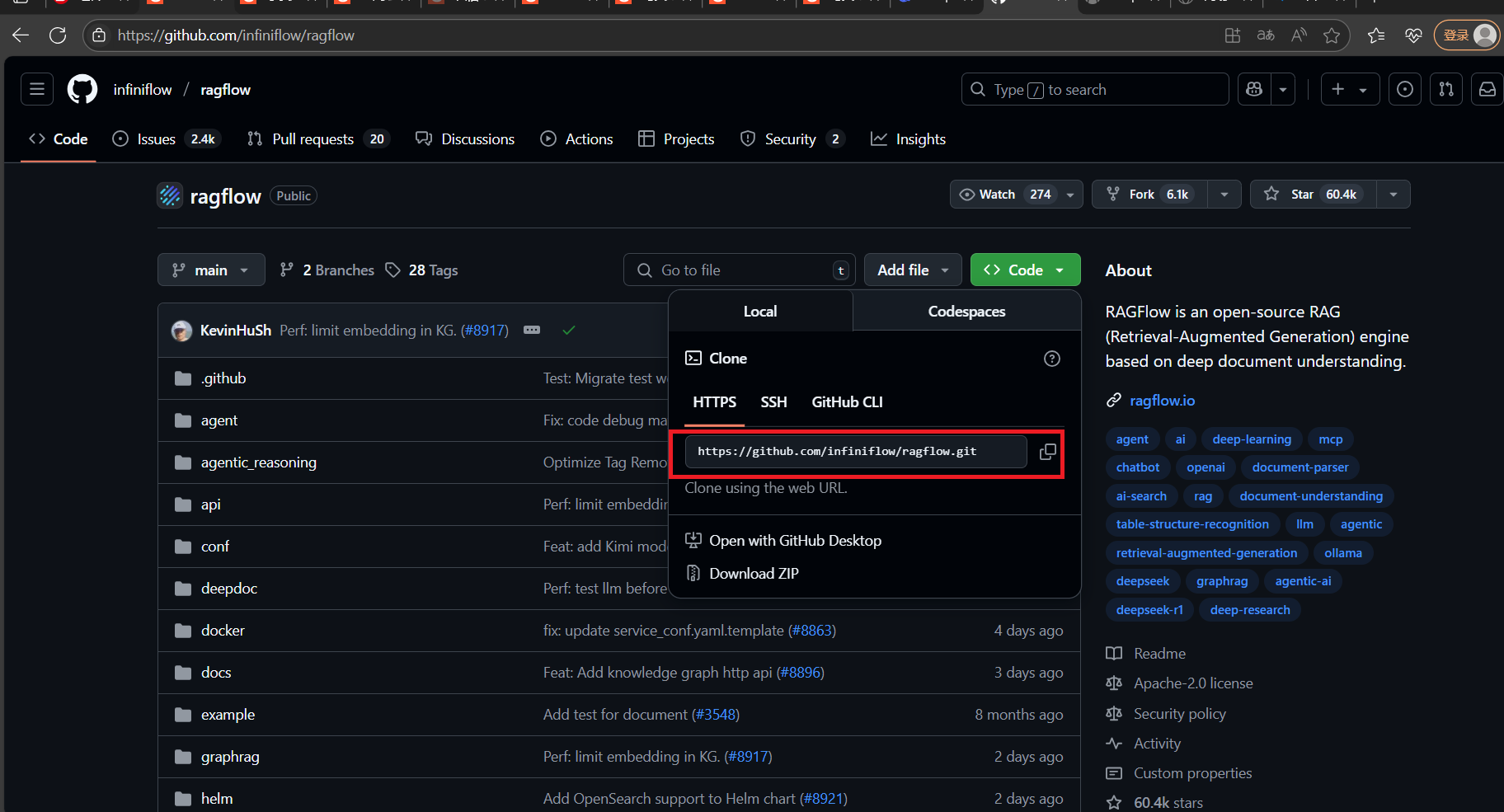Click the clone help question-mark icon

(1052, 359)
